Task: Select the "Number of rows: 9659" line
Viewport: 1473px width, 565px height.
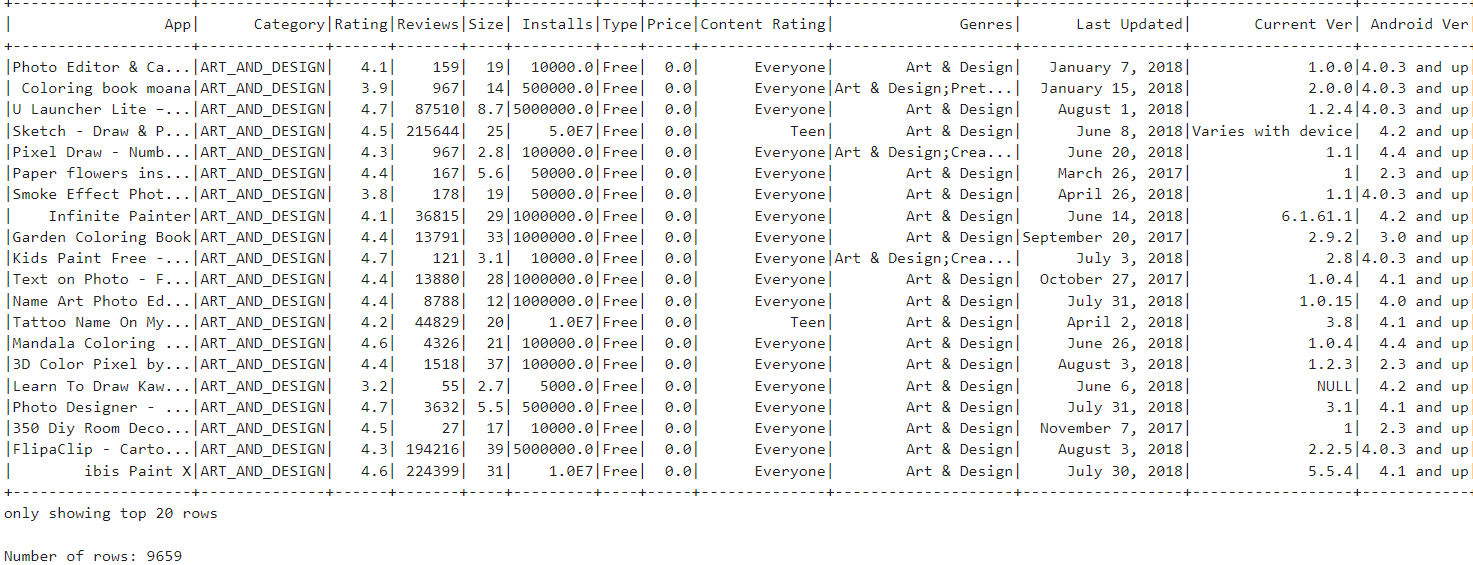Action: pos(93,556)
